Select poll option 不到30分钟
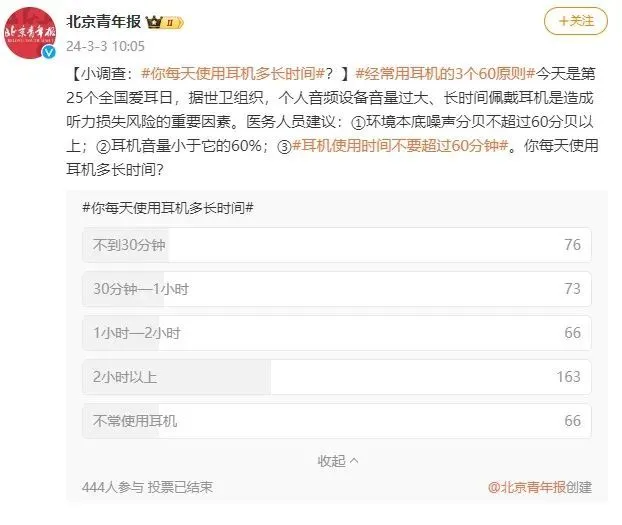Screen dimensions: 622x525 337,245
